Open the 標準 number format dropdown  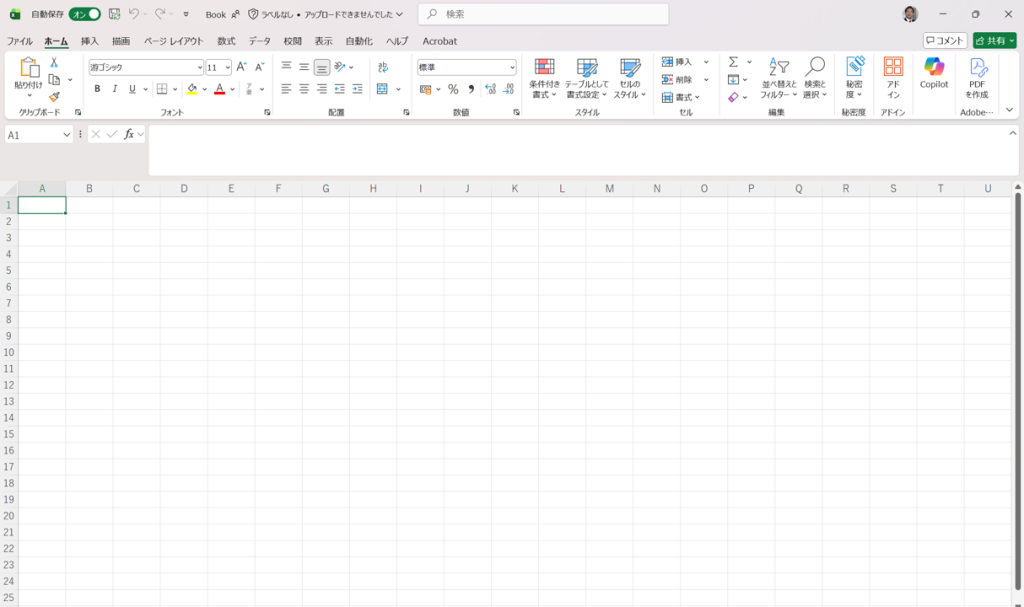pyautogui.click(x=512, y=67)
